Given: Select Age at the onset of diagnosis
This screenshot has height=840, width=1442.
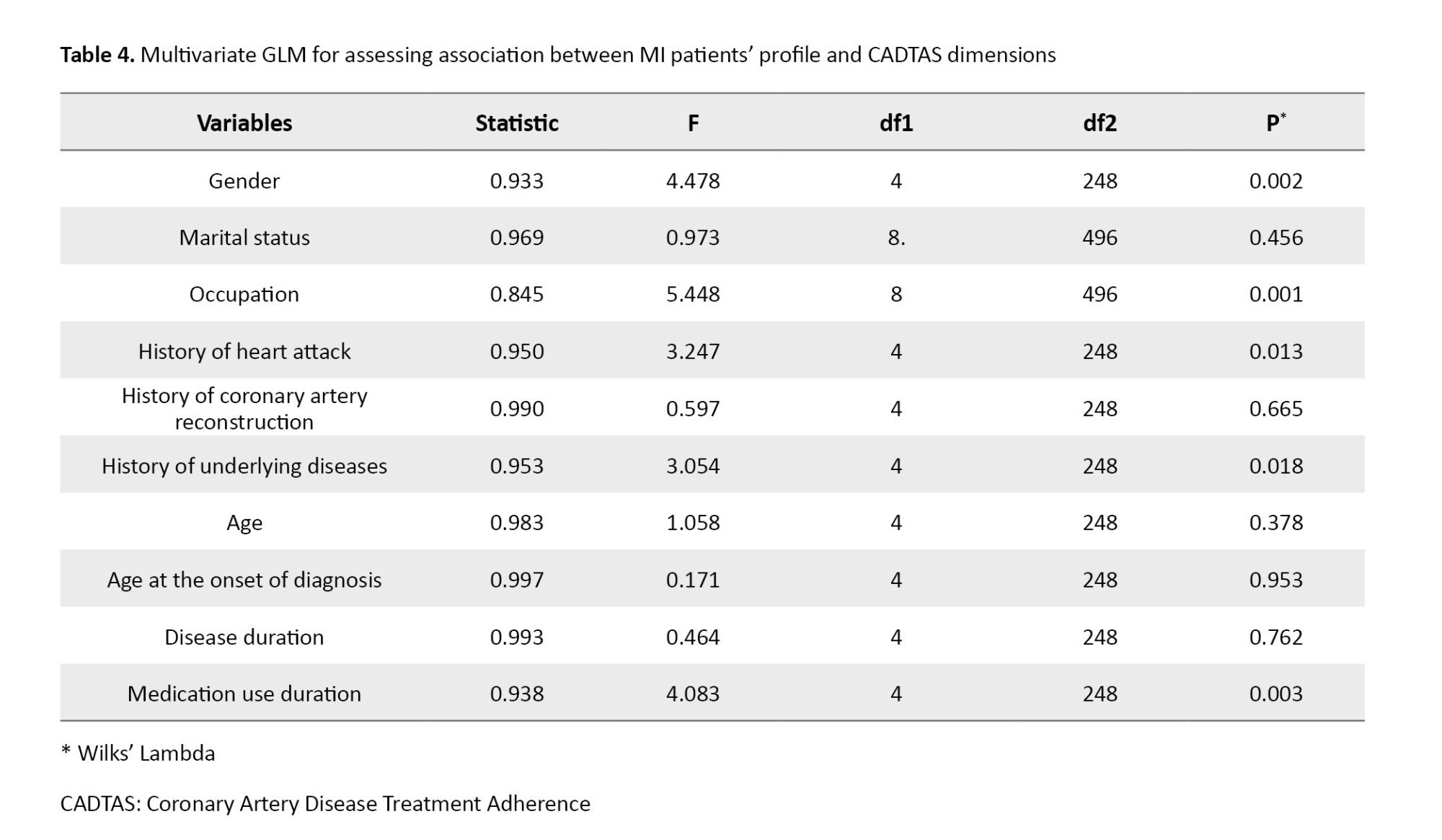Looking at the screenshot, I should point(244,580).
